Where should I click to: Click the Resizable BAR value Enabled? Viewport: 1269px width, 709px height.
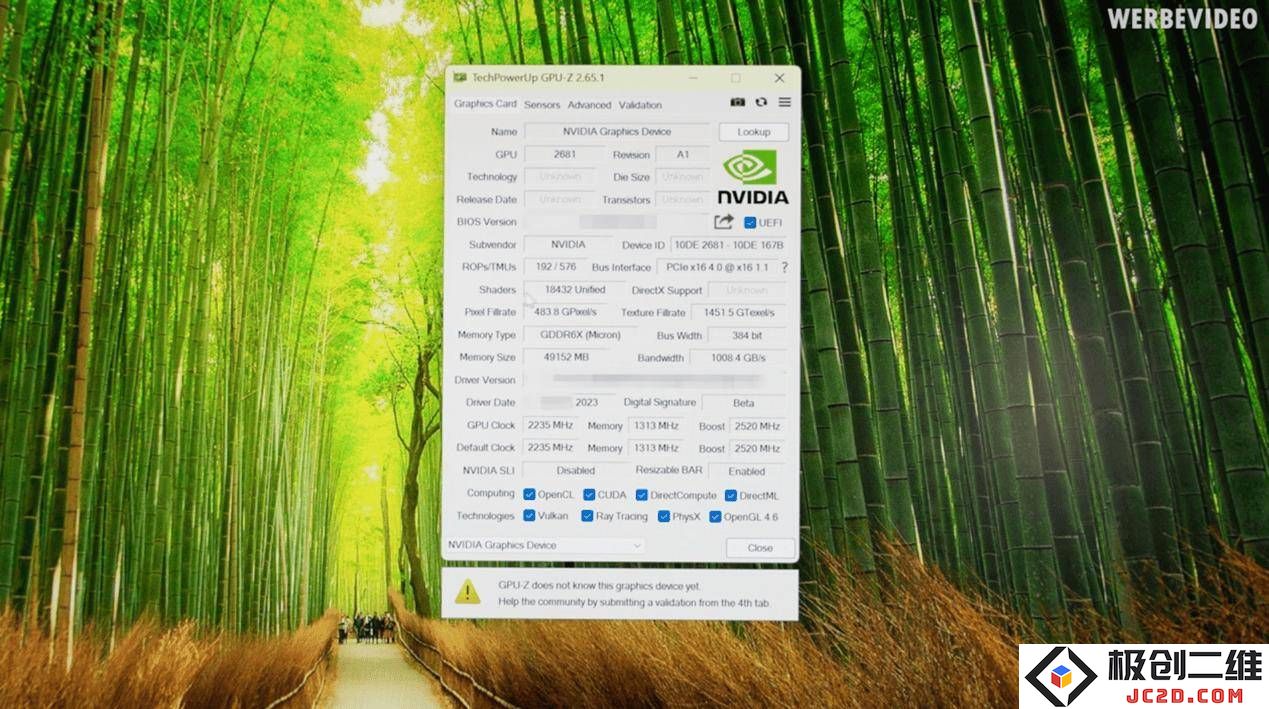[747, 471]
